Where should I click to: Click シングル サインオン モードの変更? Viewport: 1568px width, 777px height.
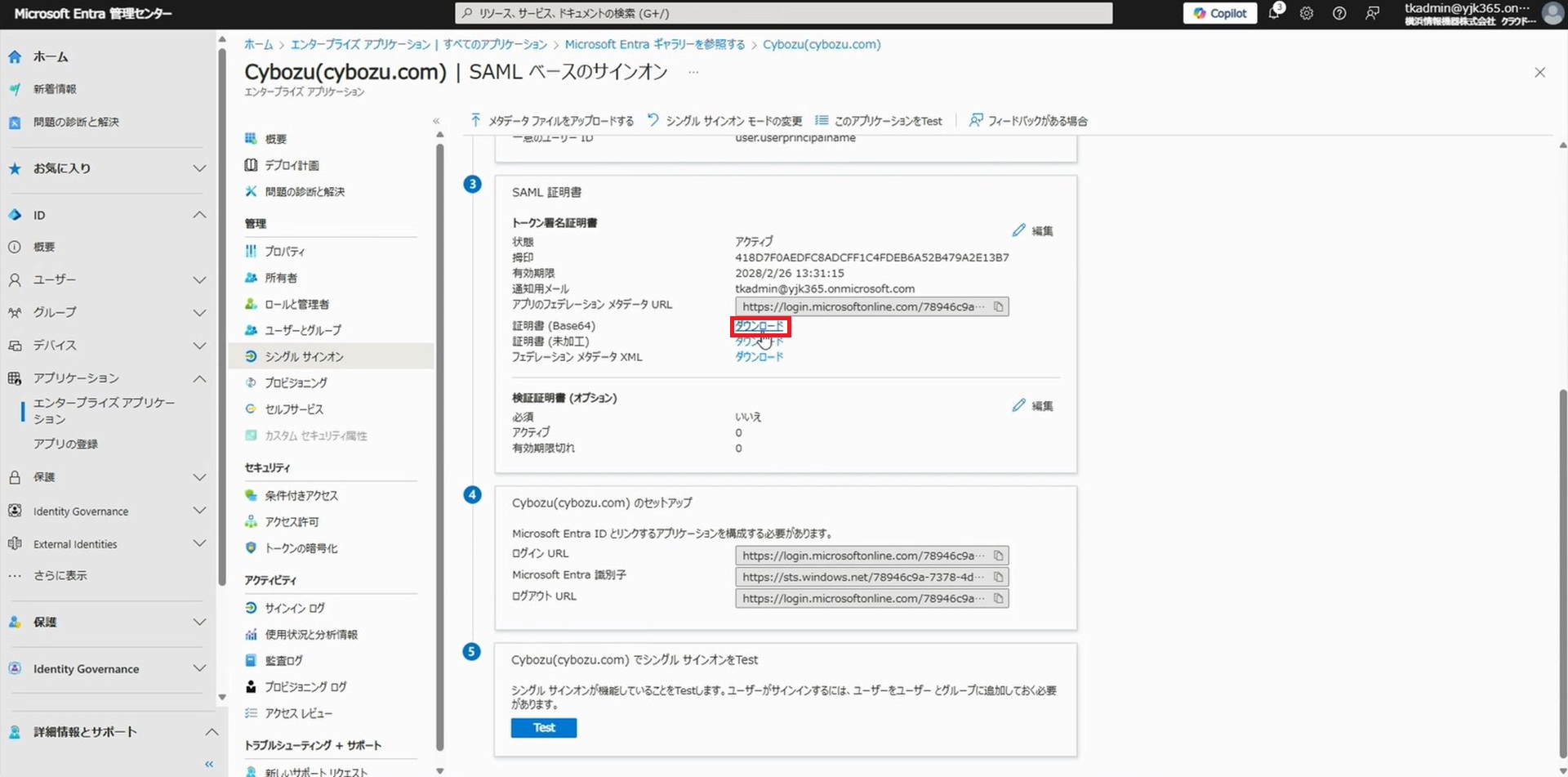(x=724, y=121)
